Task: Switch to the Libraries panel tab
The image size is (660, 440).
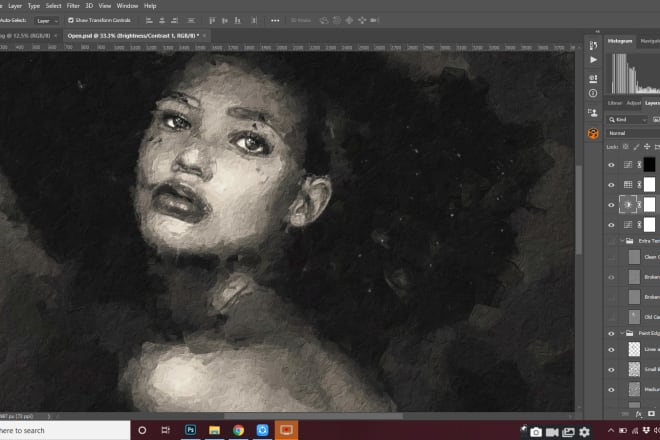Action: click(x=615, y=103)
